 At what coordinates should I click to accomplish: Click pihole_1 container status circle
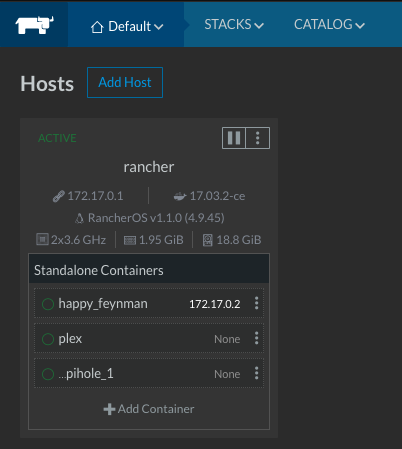(x=48, y=374)
